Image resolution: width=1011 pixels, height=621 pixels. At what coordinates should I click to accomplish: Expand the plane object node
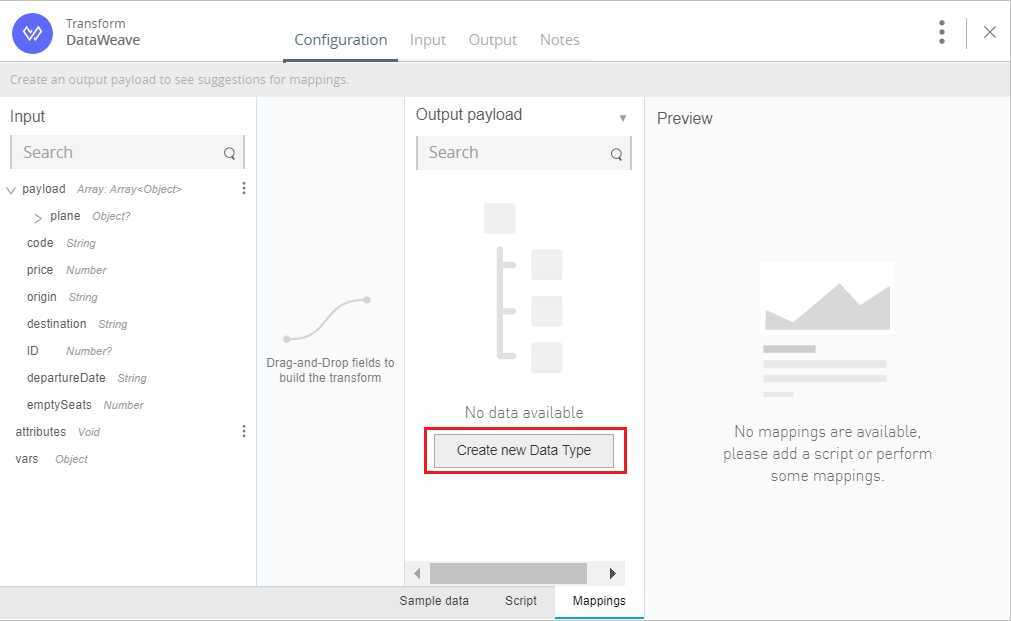point(37,218)
